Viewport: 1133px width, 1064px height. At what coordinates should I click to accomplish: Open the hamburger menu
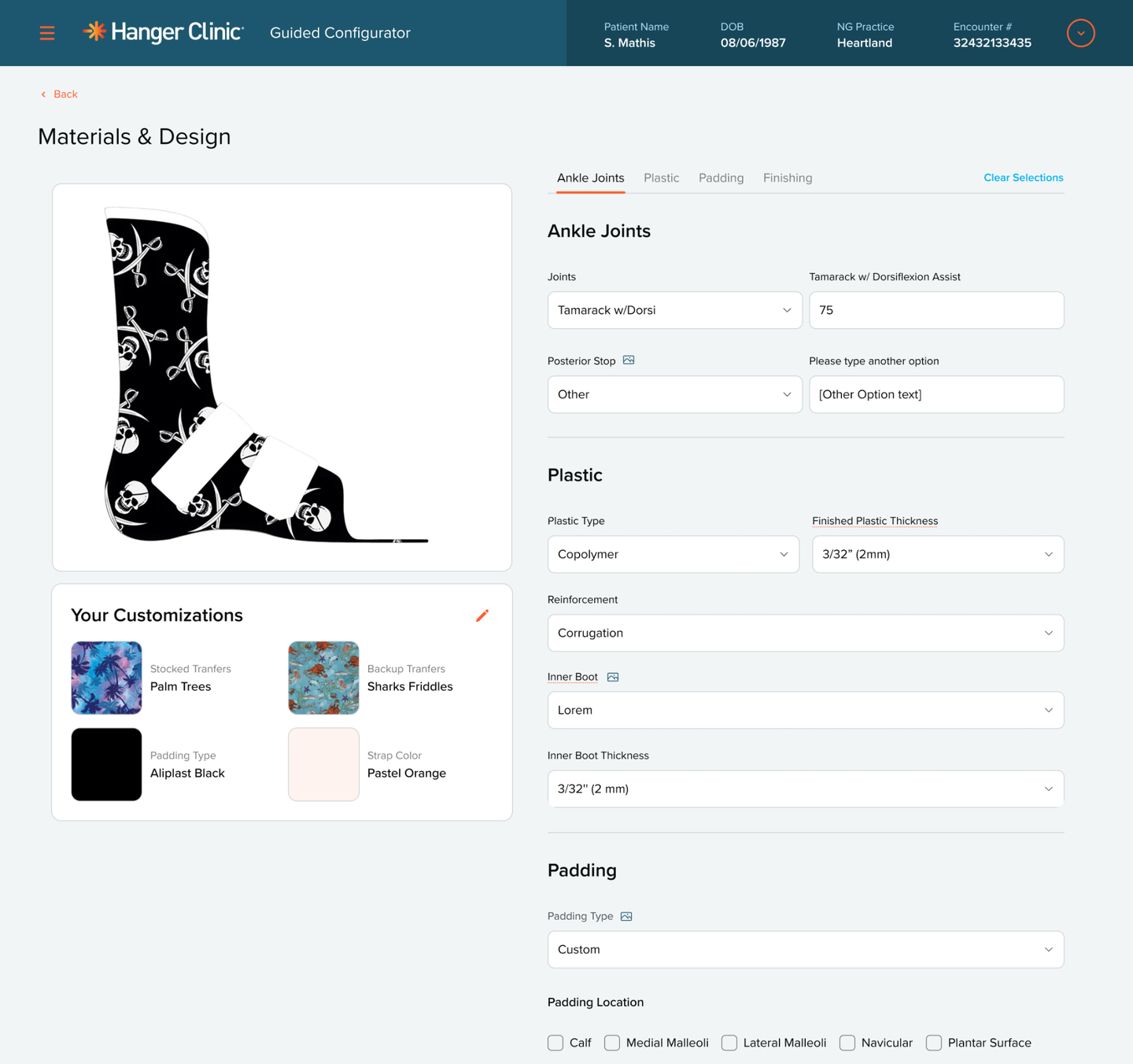[47, 33]
